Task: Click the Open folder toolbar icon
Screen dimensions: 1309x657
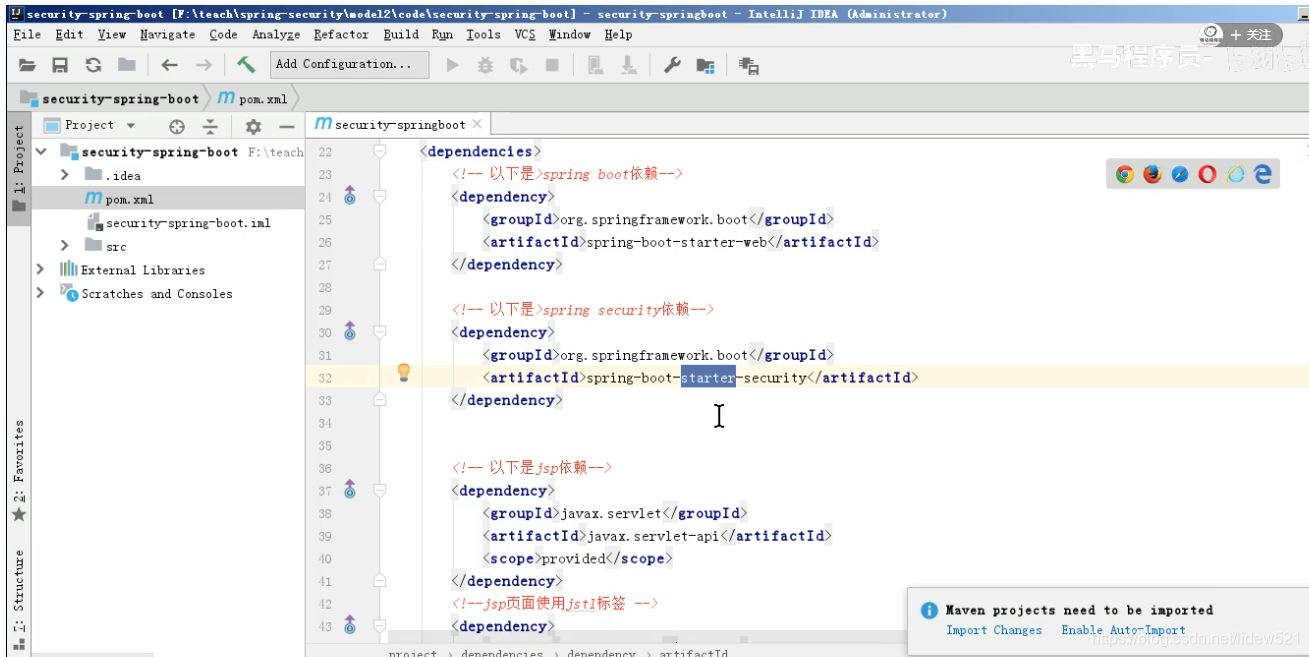Action: 28,65
